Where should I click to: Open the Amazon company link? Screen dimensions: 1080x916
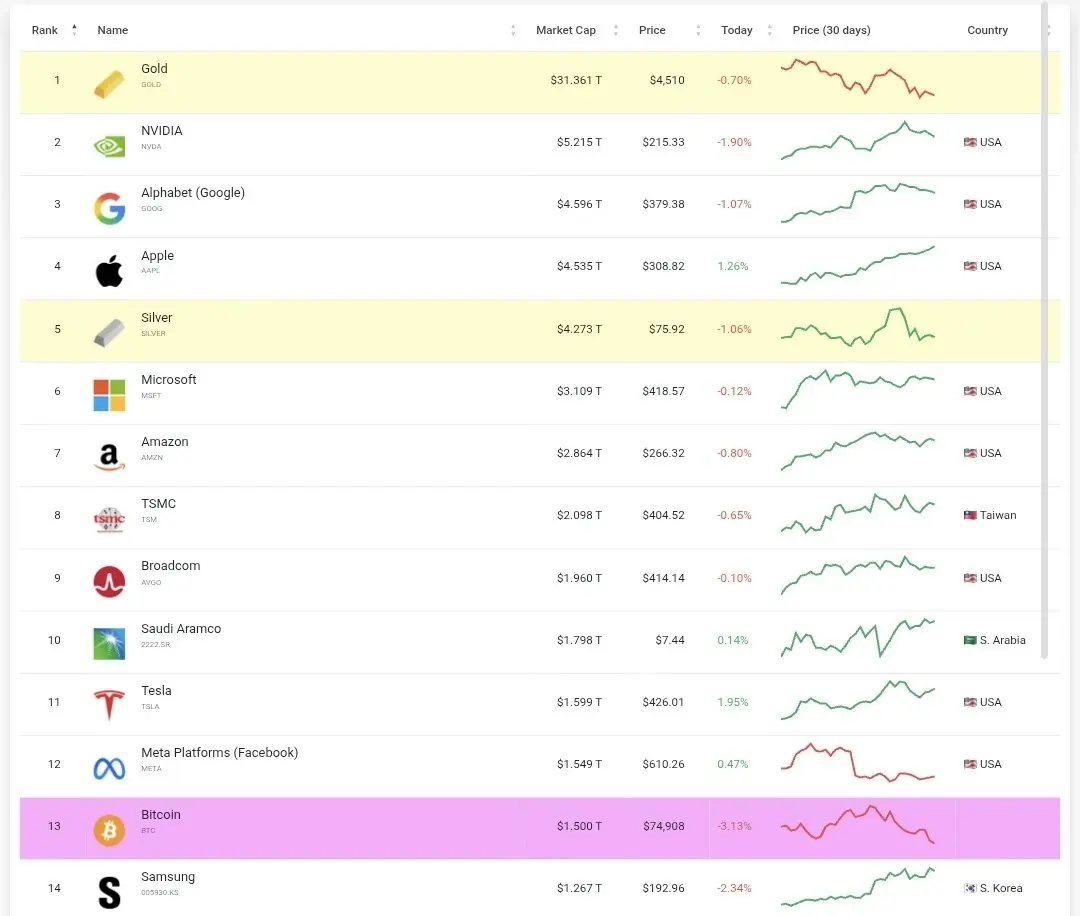pyautogui.click(x=165, y=441)
